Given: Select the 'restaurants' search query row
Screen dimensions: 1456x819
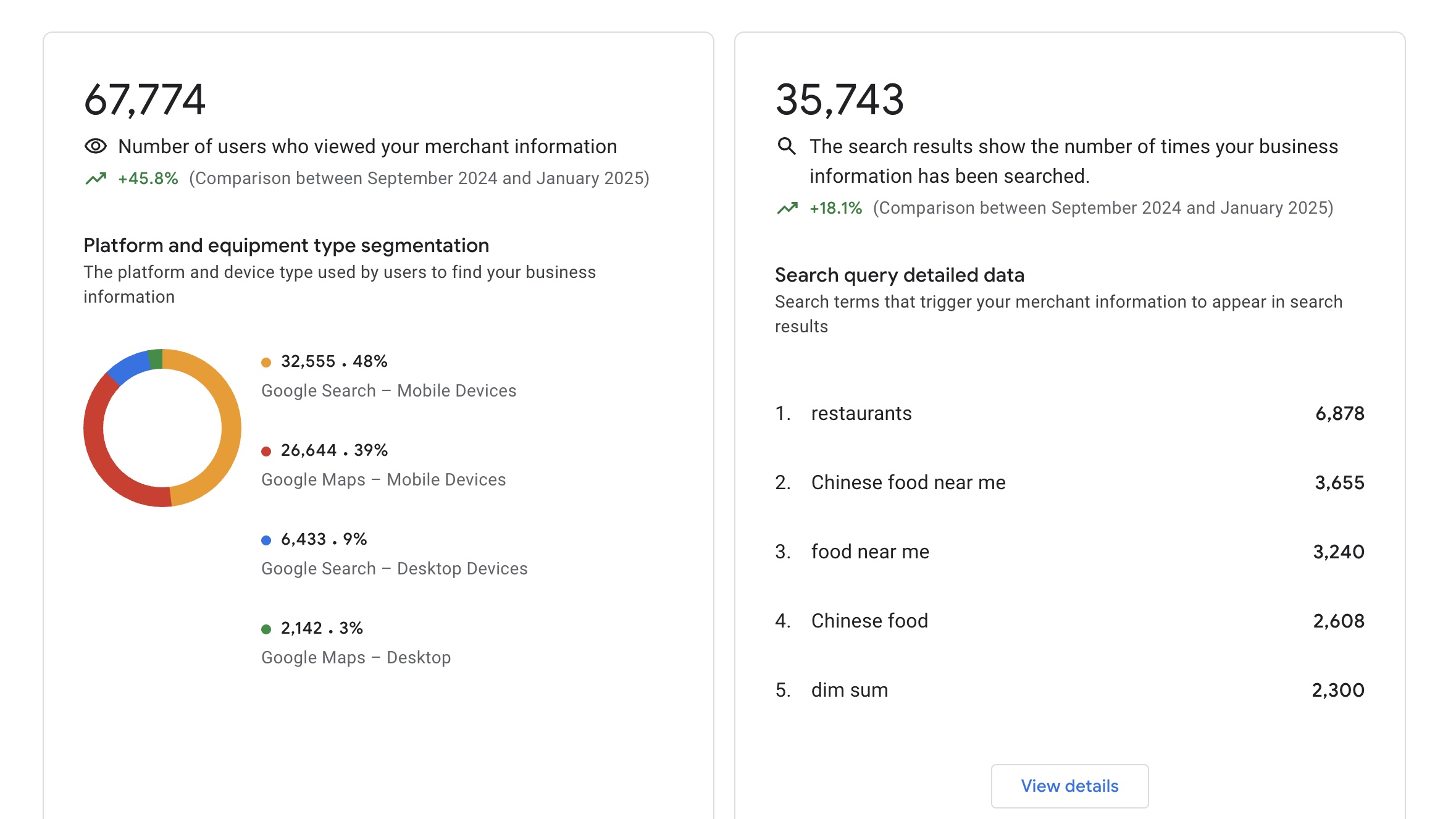Looking at the screenshot, I should (861, 413).
